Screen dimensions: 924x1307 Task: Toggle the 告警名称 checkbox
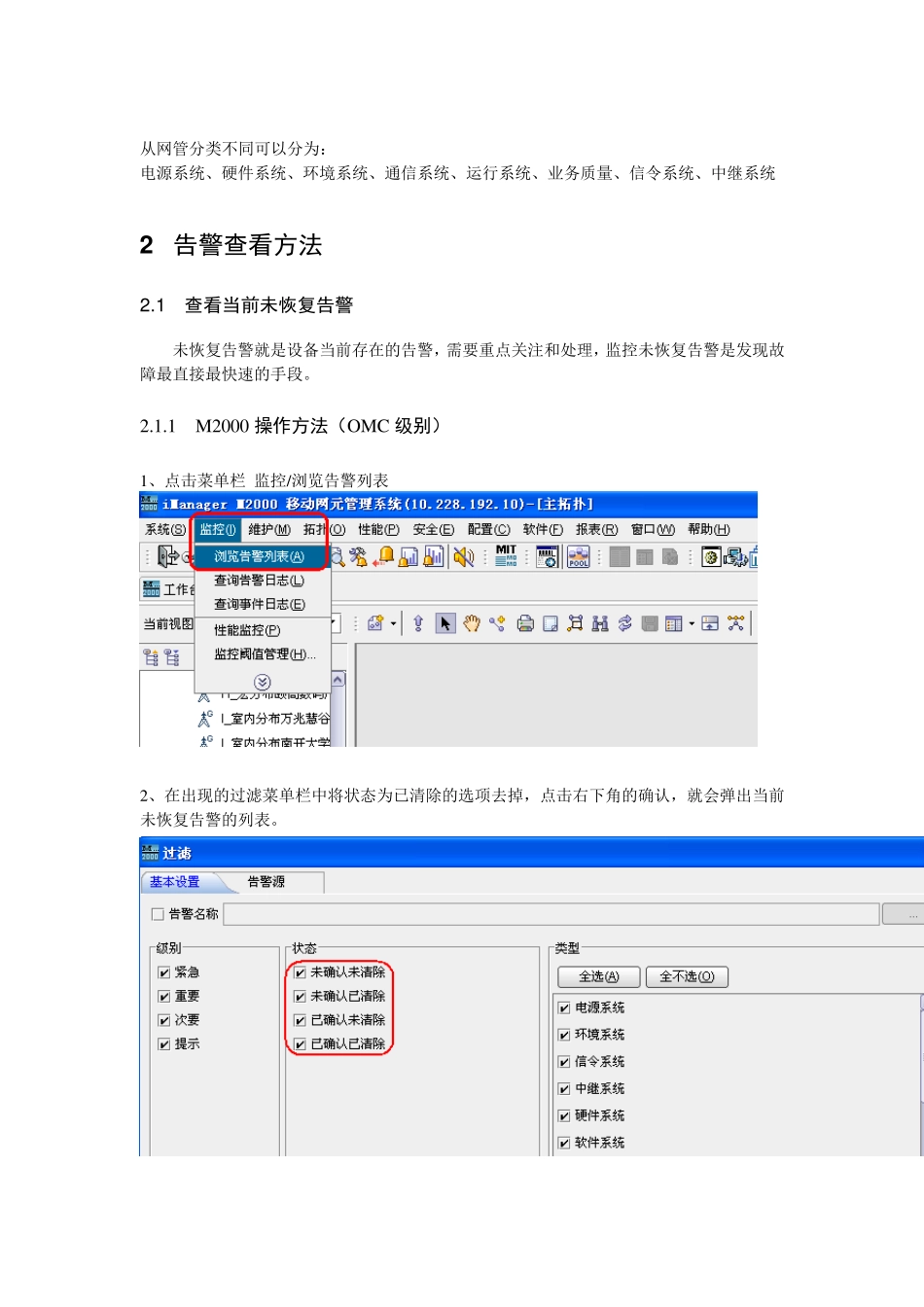pos(158,914)
